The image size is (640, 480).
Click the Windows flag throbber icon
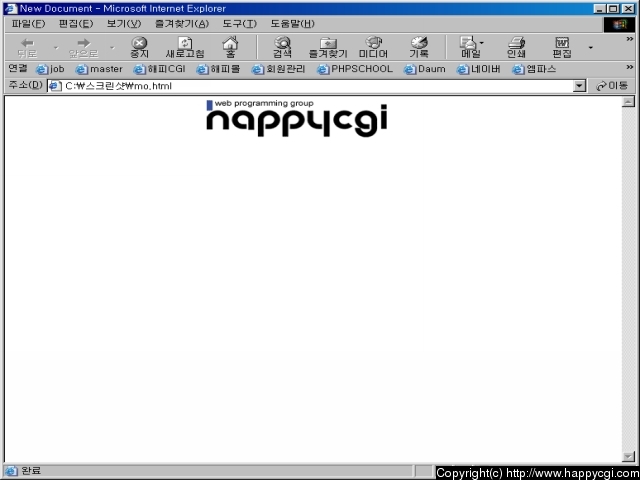(x=619, y=24)
